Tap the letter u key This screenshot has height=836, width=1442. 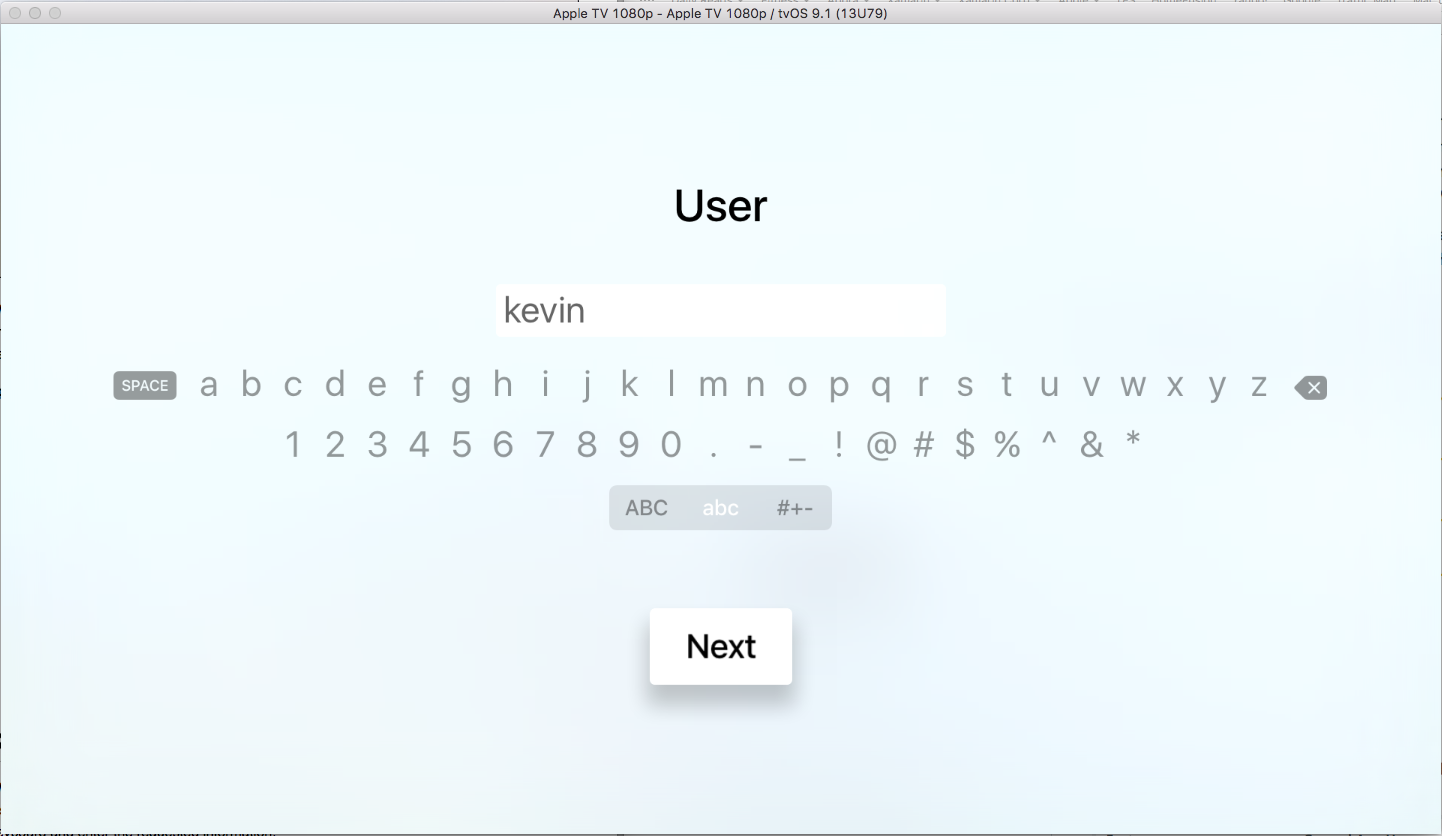coord(1049,385)
